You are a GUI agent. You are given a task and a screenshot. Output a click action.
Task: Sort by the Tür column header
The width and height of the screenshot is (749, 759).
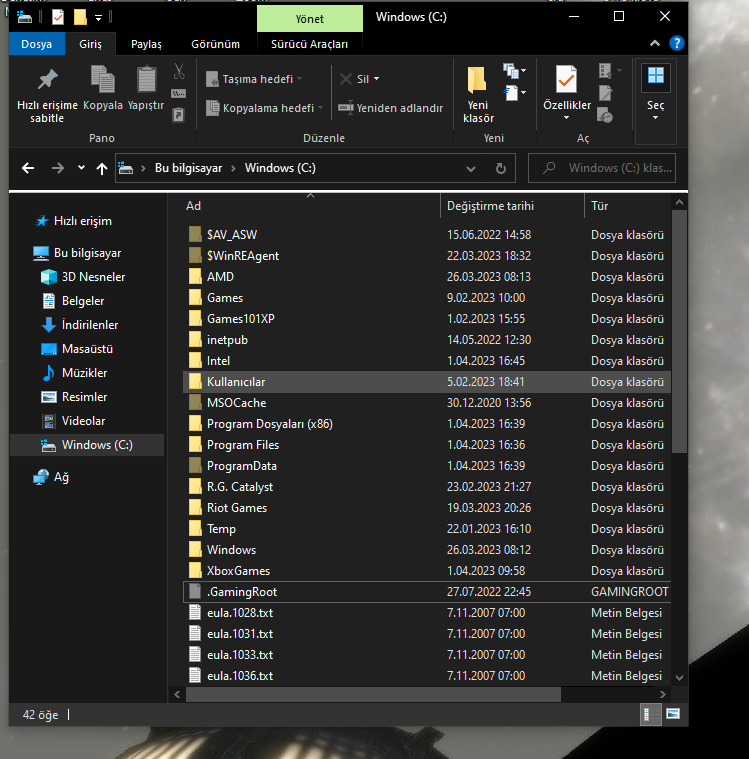coord(628,206)
